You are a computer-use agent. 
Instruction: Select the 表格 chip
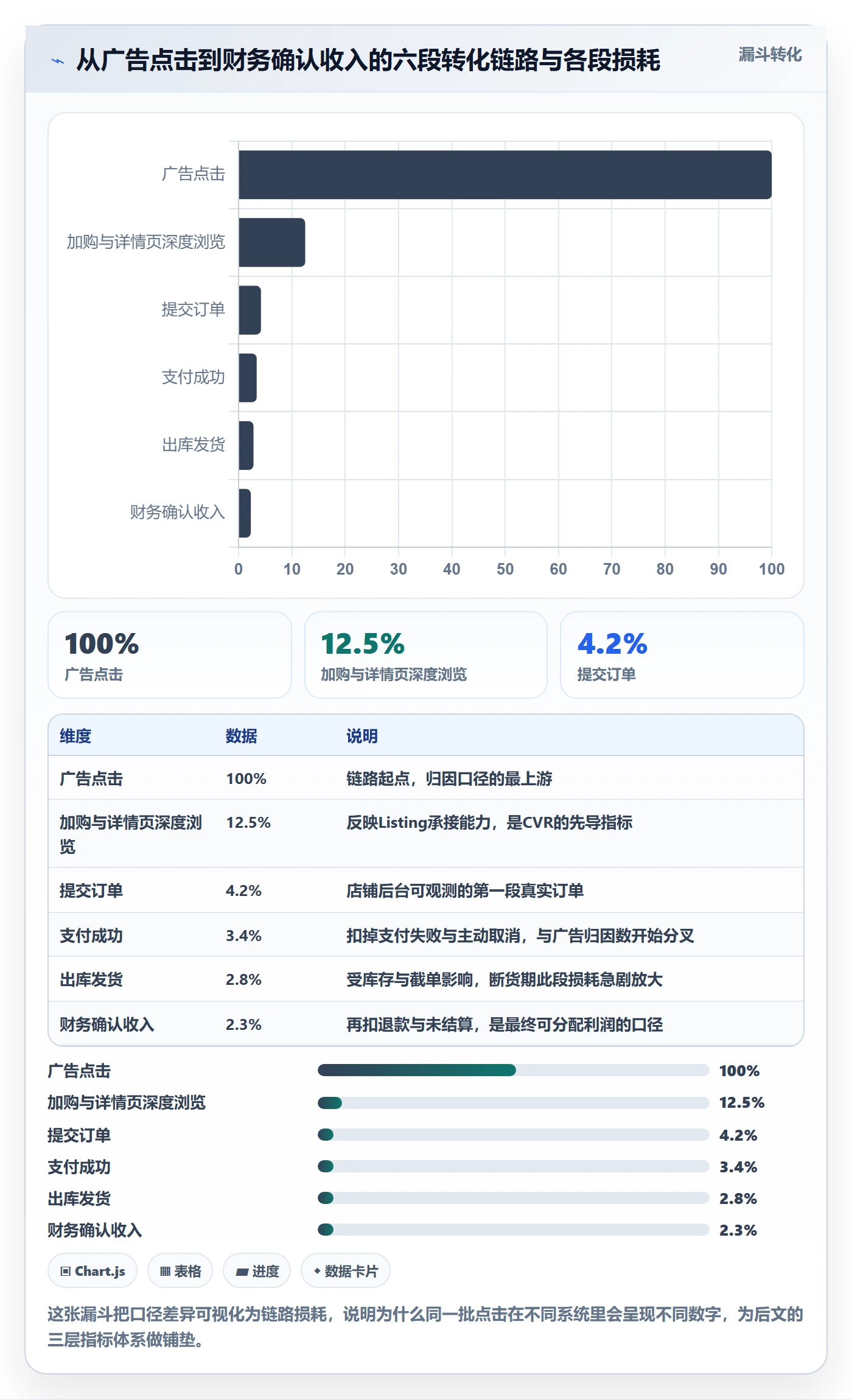tap(180, 1270)
